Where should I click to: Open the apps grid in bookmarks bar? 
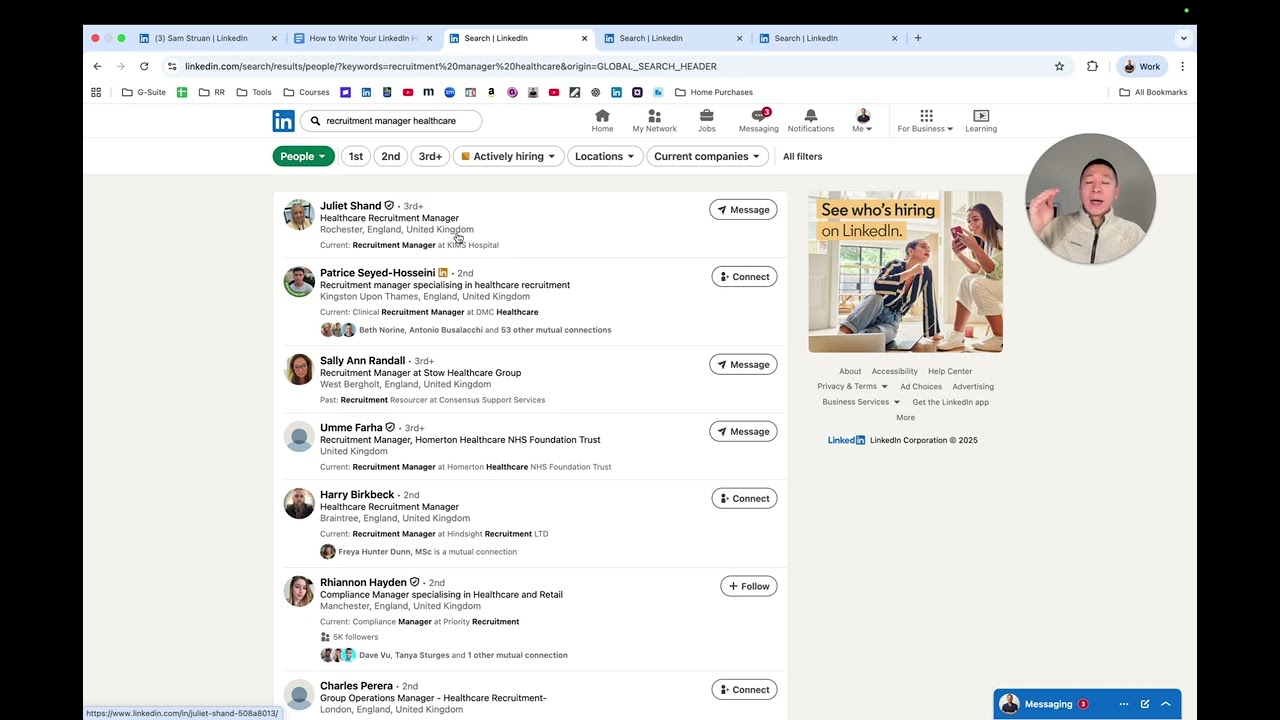click(x=96, y=92)
